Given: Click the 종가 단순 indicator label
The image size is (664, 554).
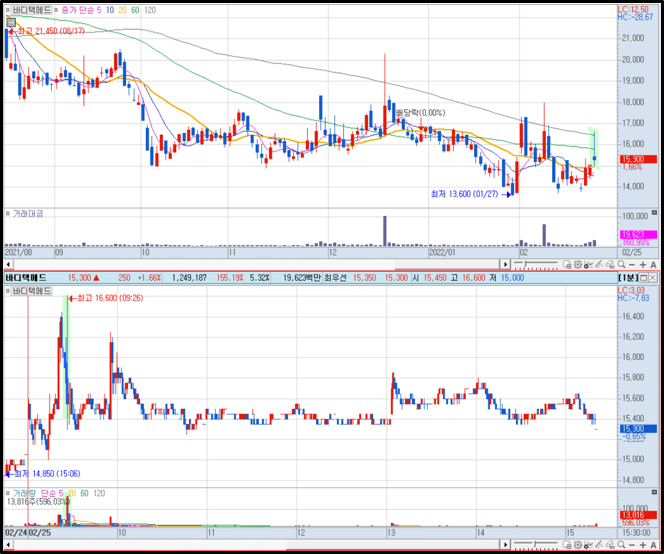Looking at the screenshot, I should tap(77, 10).
